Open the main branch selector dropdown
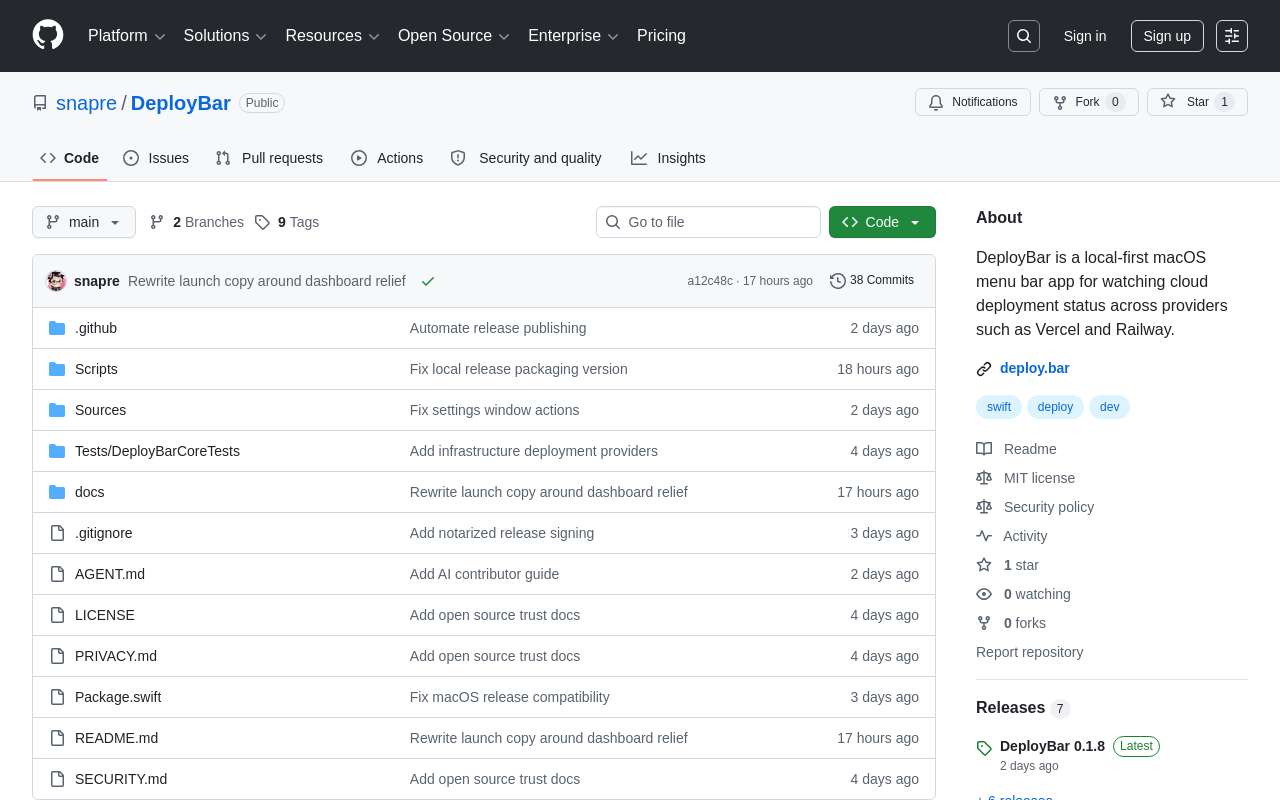 84,222
